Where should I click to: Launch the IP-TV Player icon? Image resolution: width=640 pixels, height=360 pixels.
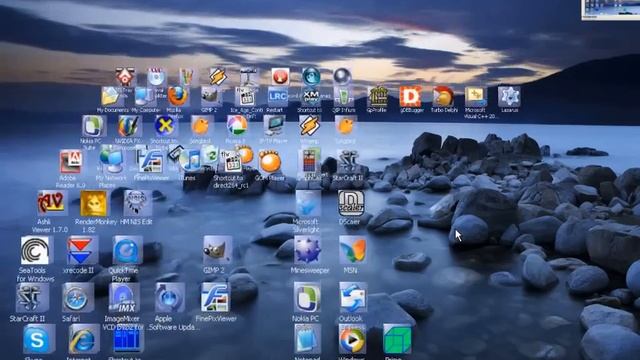coord(274,126)
